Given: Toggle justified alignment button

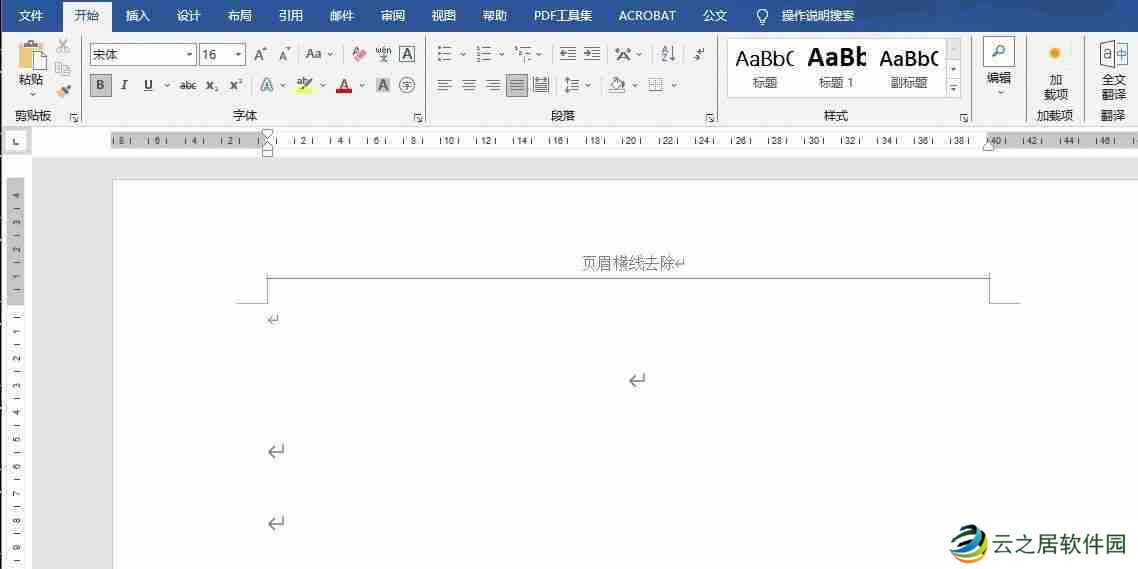Looking at the screenshot, I should tap(517, 86).
